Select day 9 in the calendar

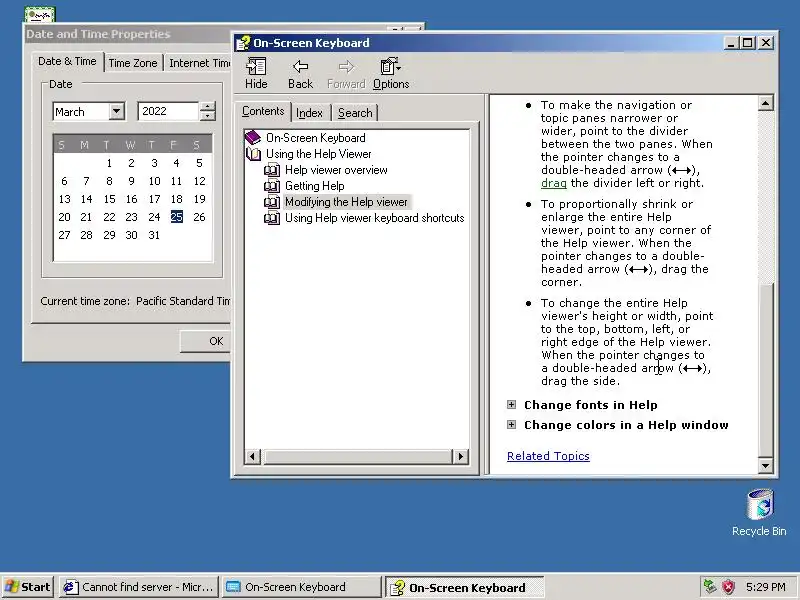(132, 181)
